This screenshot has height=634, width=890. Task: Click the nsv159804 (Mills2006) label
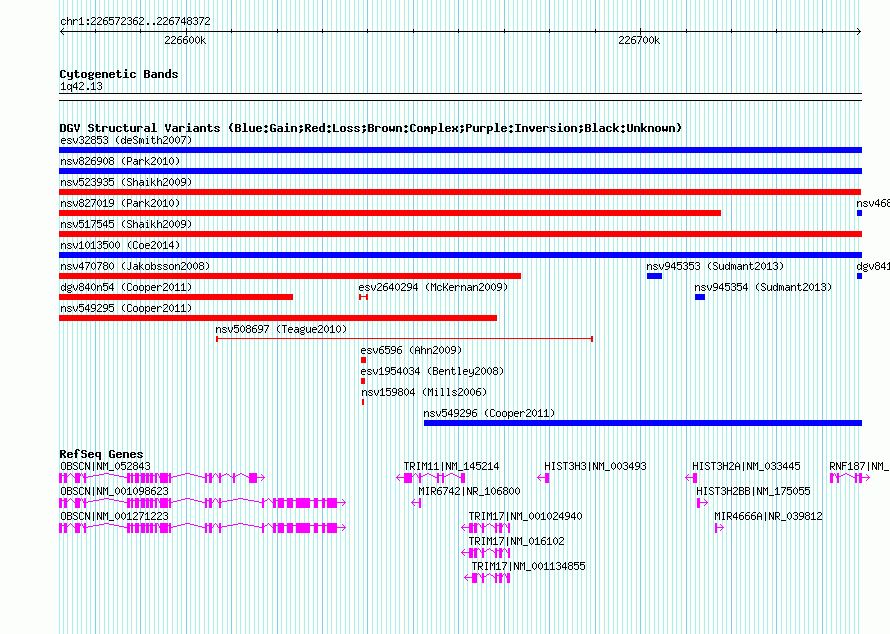(424, 392)
